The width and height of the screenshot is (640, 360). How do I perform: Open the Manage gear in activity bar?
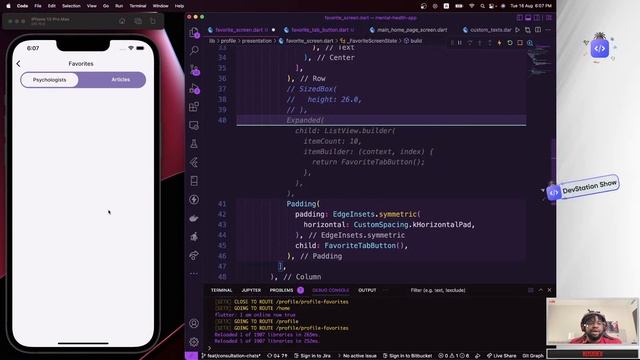click(x=194, y=342)
